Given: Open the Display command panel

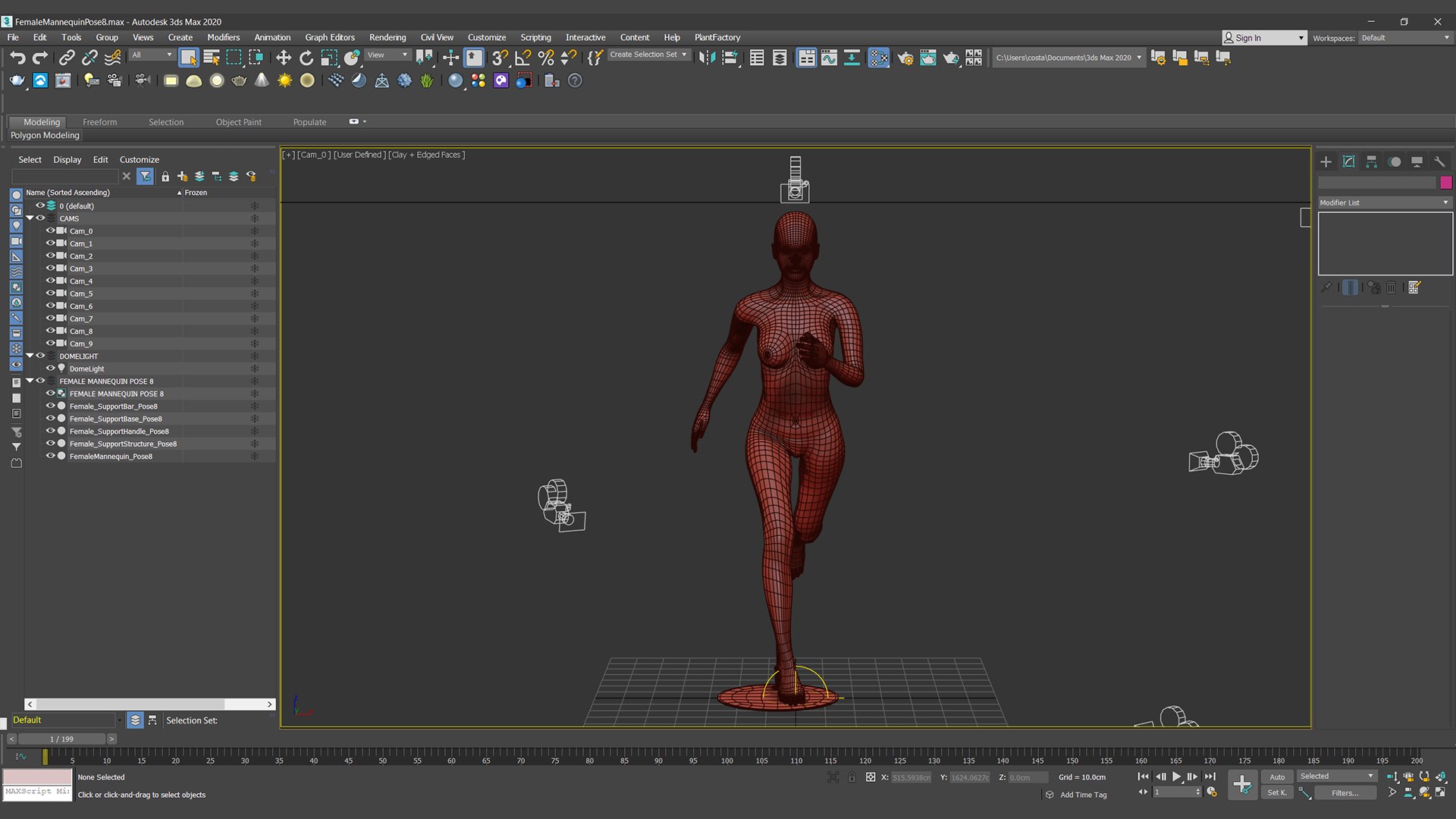Looking at the screenshot, I should [x=1417, y=162].
